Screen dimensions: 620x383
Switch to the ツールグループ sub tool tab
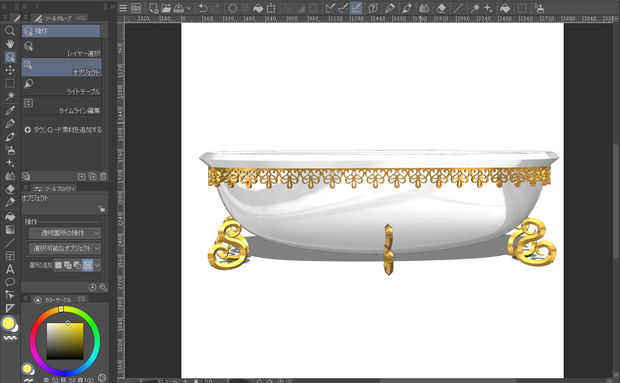(53, 19)
